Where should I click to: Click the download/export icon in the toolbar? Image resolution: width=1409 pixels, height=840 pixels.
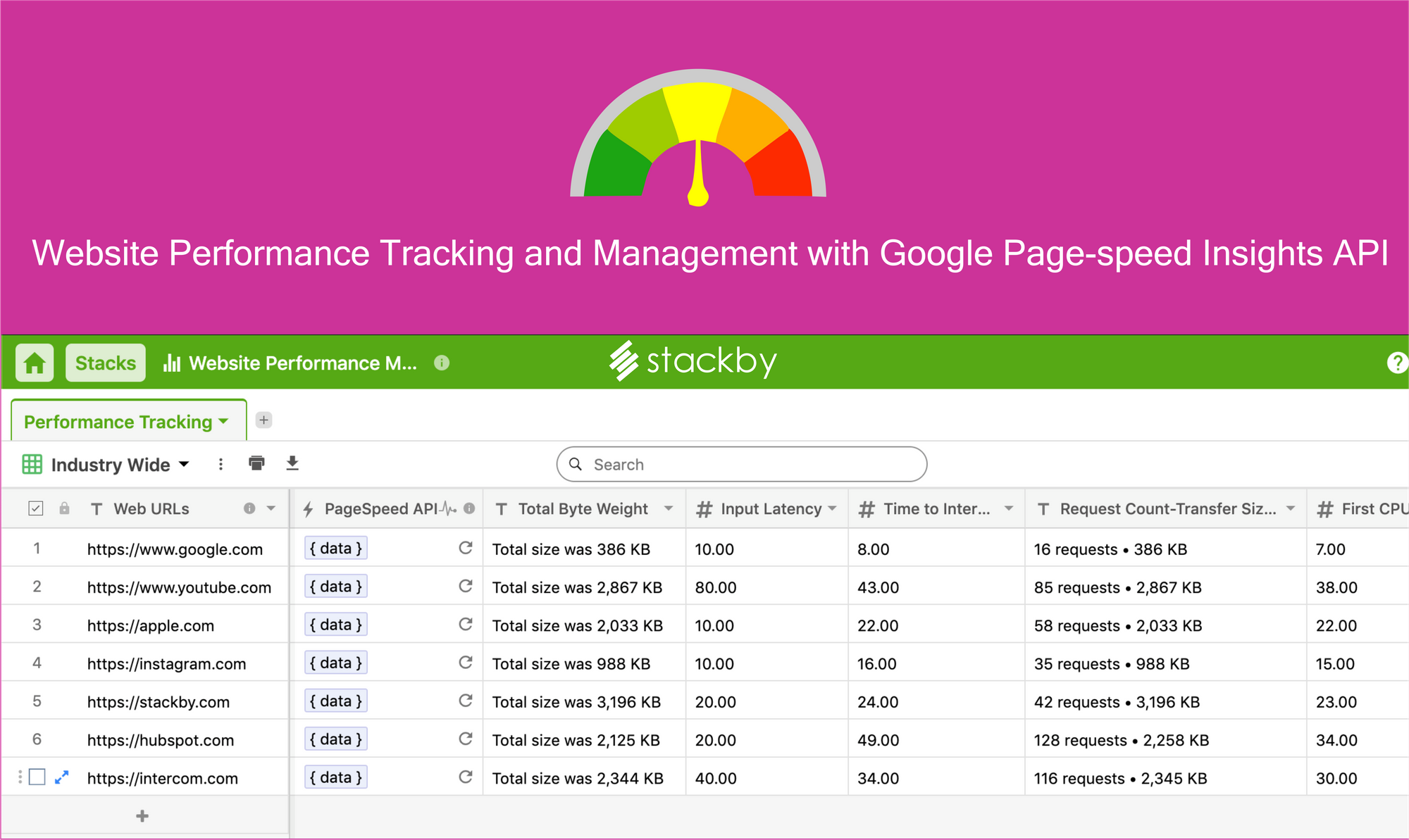pos(292,464)
